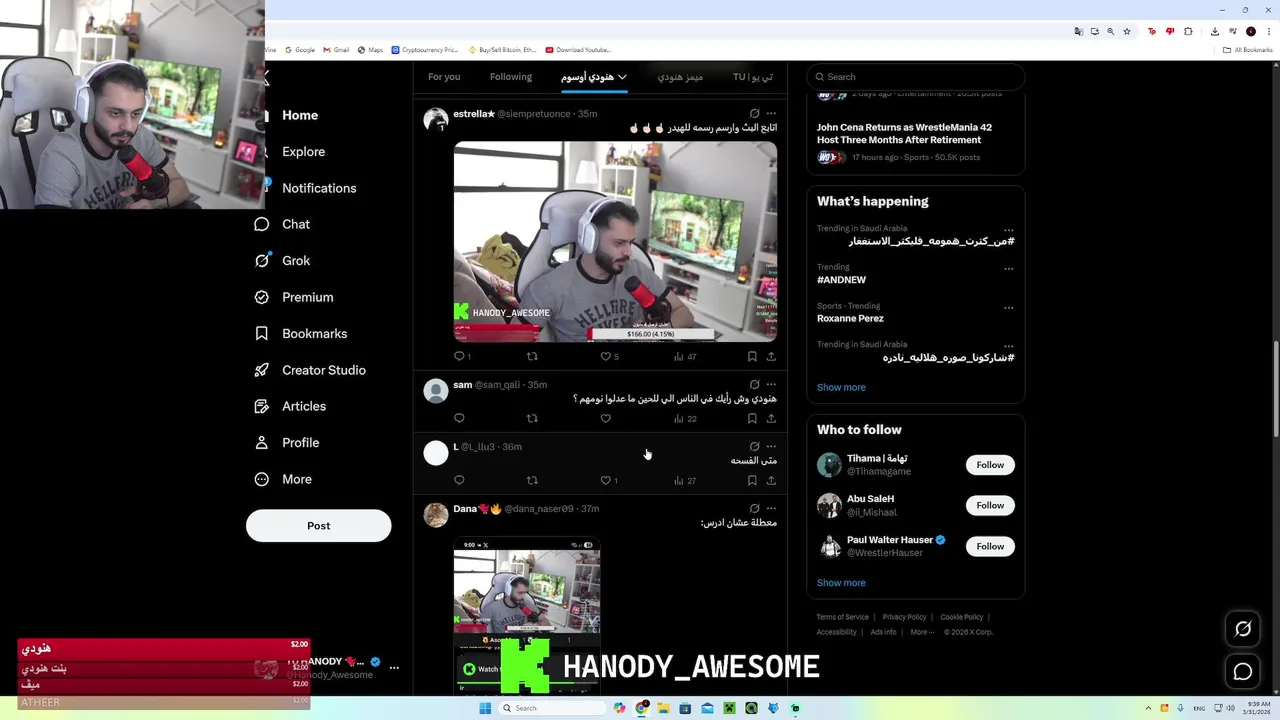Open options for #ANDNEW trend
Viewport: 1280px width, 720px height.
tap(1008, 269)
